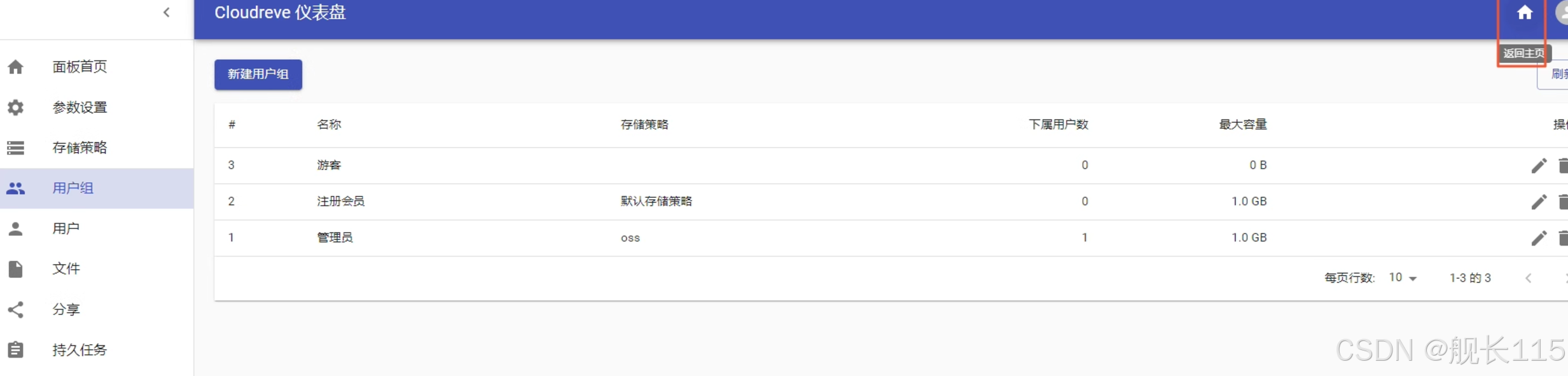Viewport: 1568px width, 376px height.
Task: Click the Cloudreve 仪表盘 title
Action: 280,13
